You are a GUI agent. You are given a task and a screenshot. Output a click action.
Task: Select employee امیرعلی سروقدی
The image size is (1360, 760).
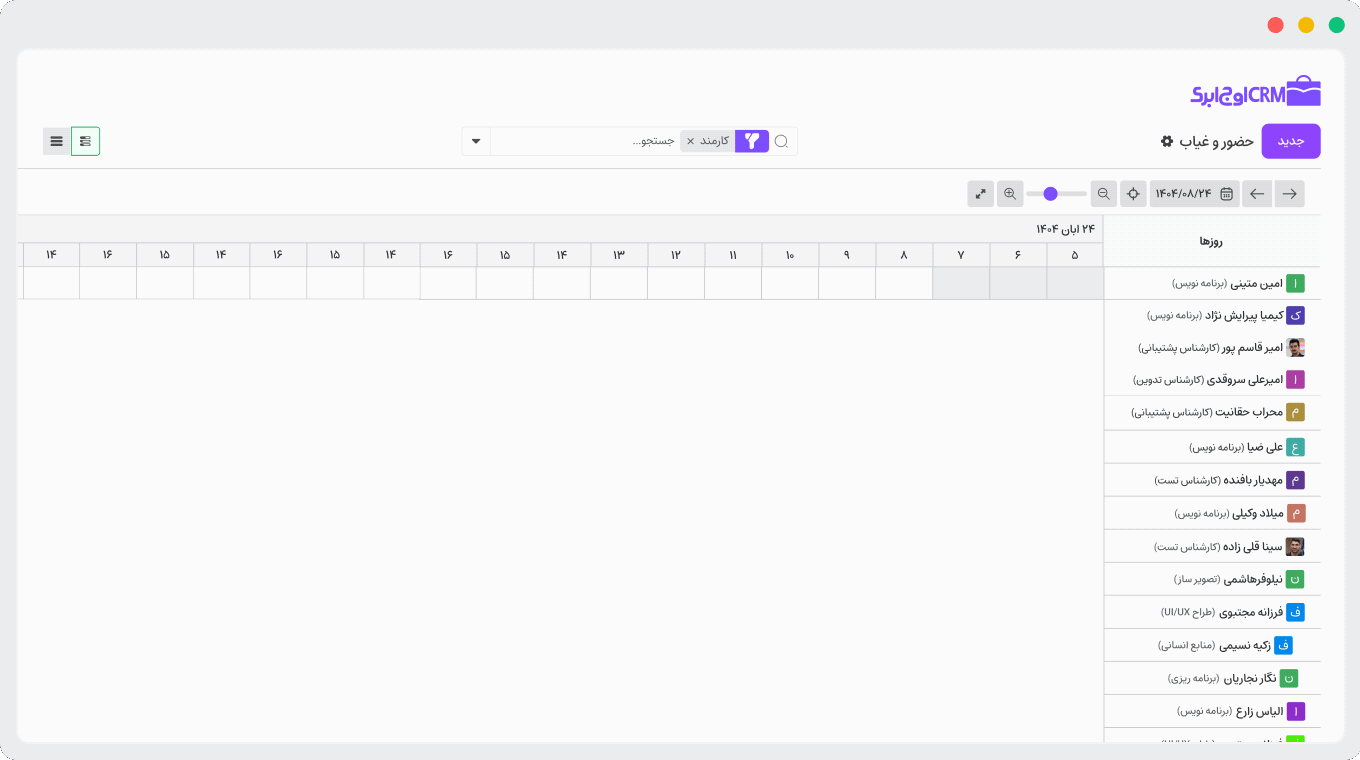pos(1212,379)
